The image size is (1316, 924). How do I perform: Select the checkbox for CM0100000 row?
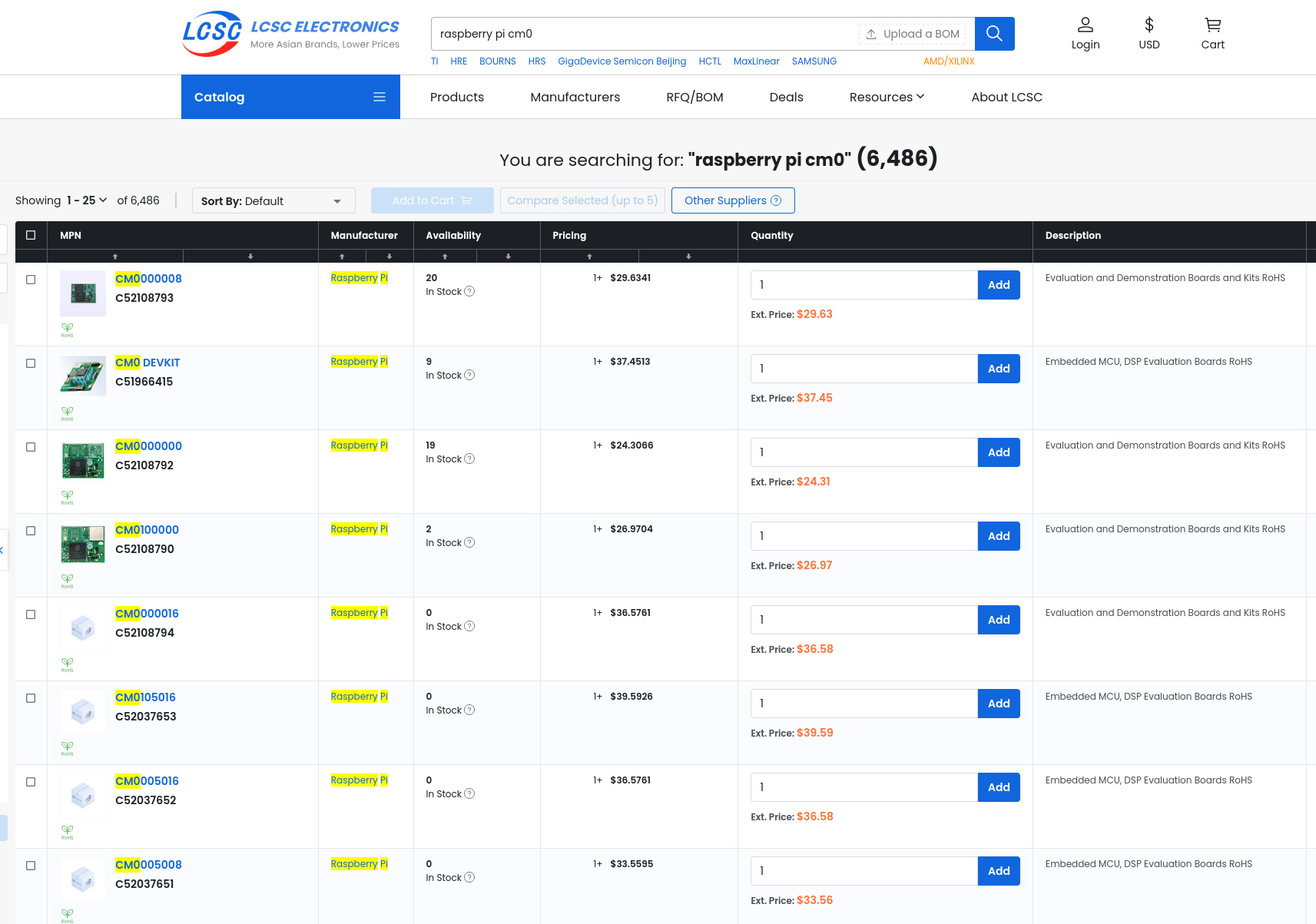pyautogui.click(x=31, y=531)
